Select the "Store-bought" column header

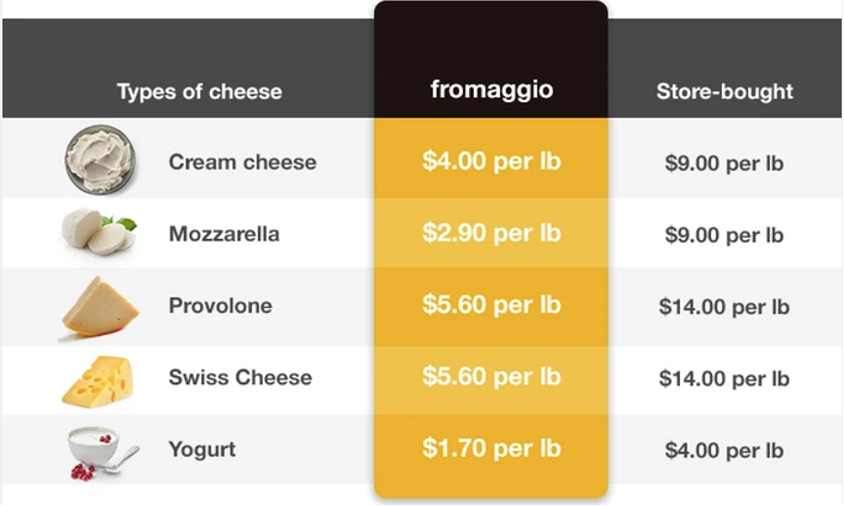(x=724, y=92)
